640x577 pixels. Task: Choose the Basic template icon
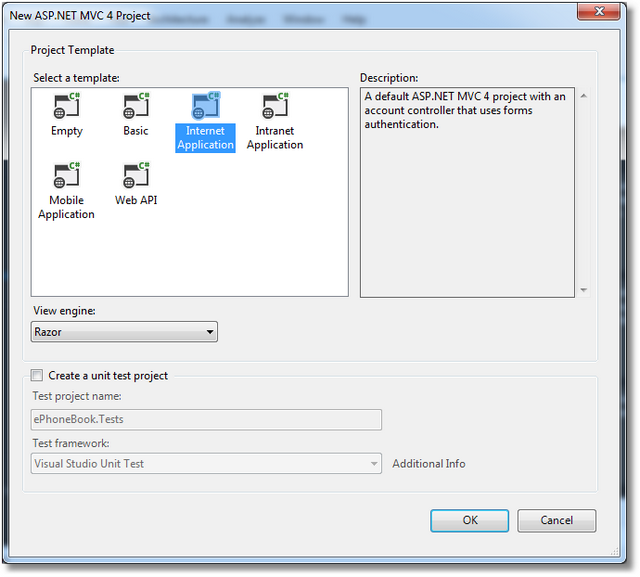(136, 106)
